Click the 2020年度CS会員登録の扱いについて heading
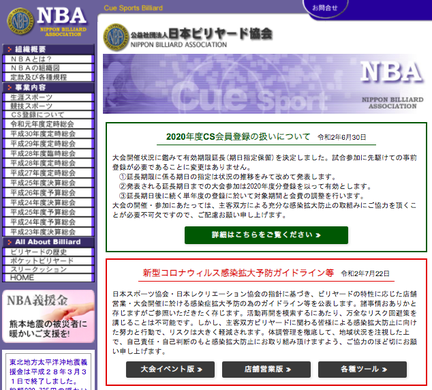 [238, 137]
